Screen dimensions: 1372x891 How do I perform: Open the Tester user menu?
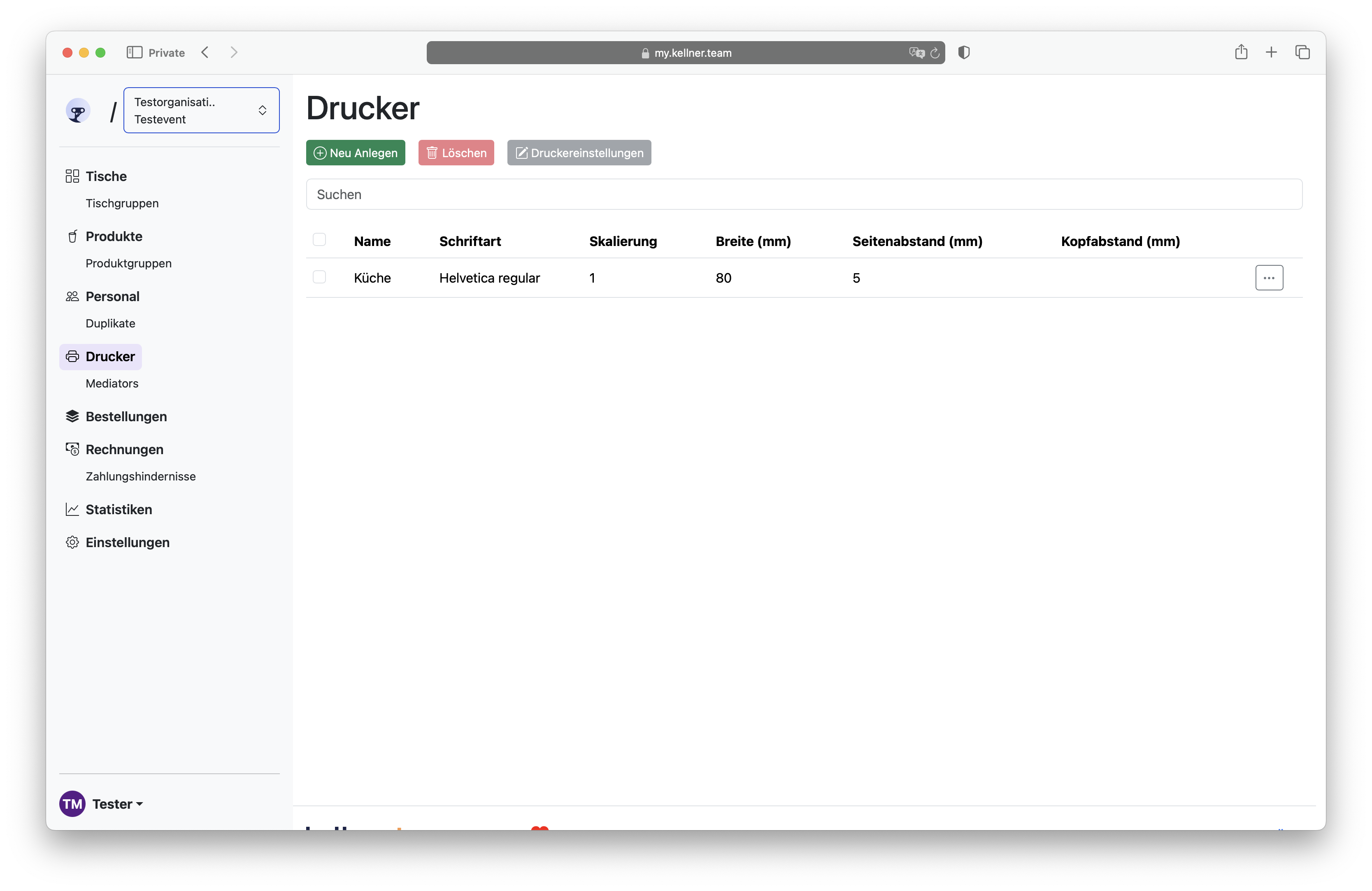tap(118, 804)
